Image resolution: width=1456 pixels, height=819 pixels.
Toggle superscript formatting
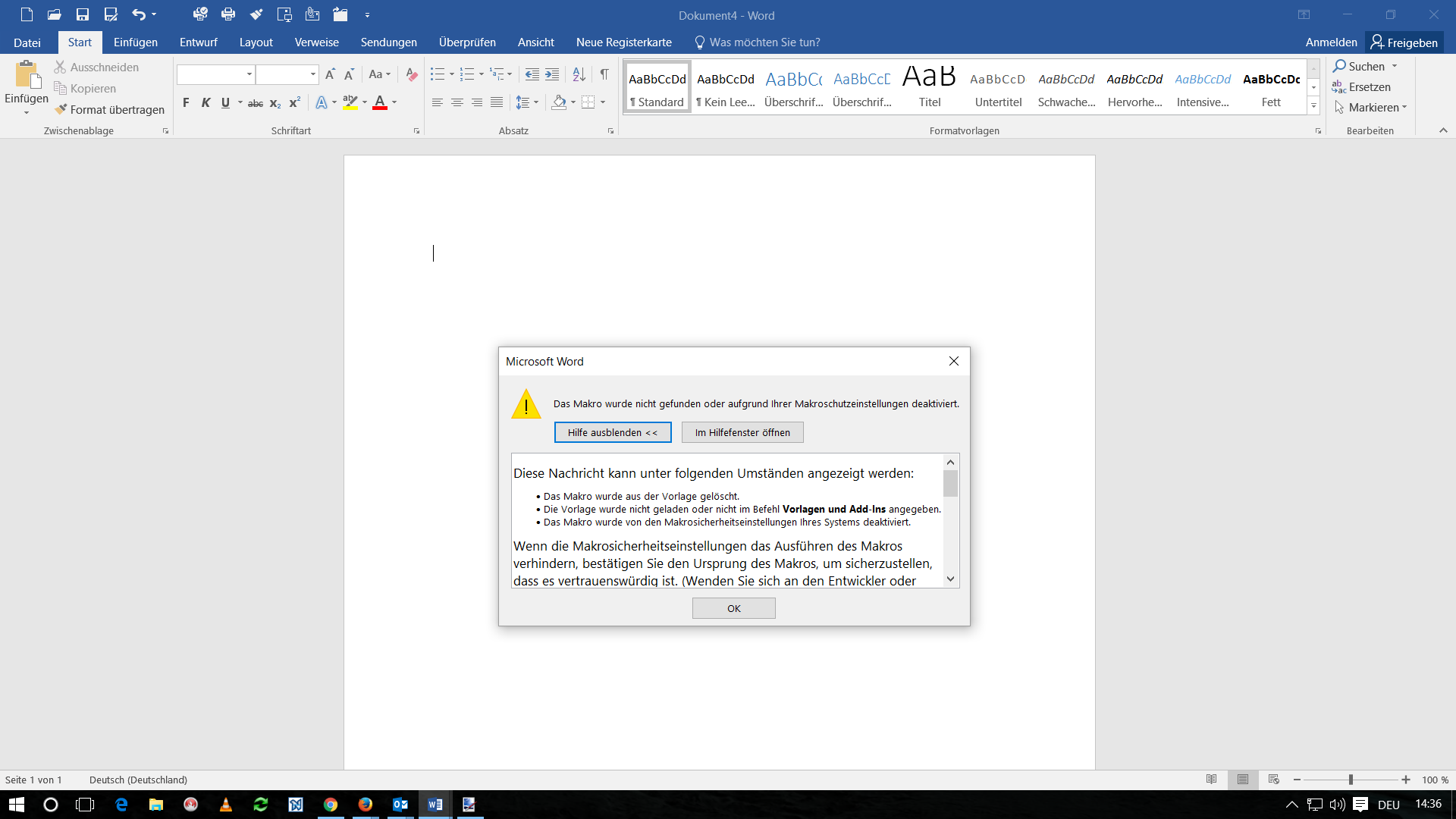coord(295,102)
